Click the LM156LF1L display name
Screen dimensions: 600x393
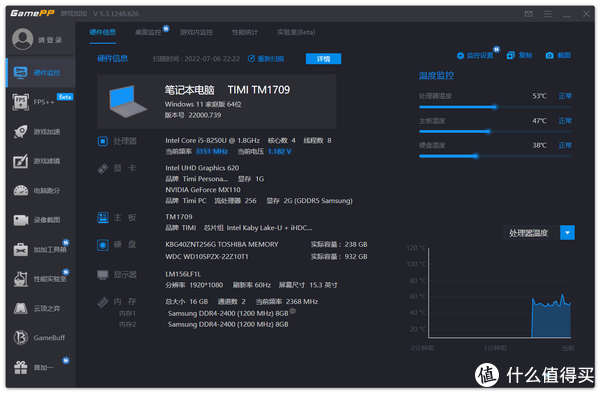pos(183,274)
